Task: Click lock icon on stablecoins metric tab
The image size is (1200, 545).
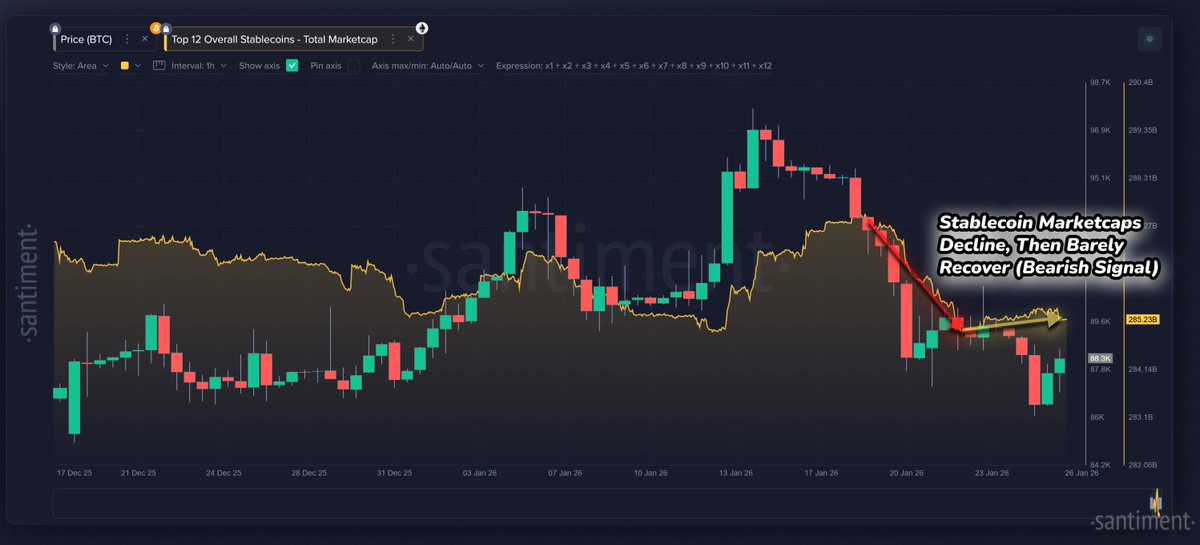Action: (x=166, y=28)
